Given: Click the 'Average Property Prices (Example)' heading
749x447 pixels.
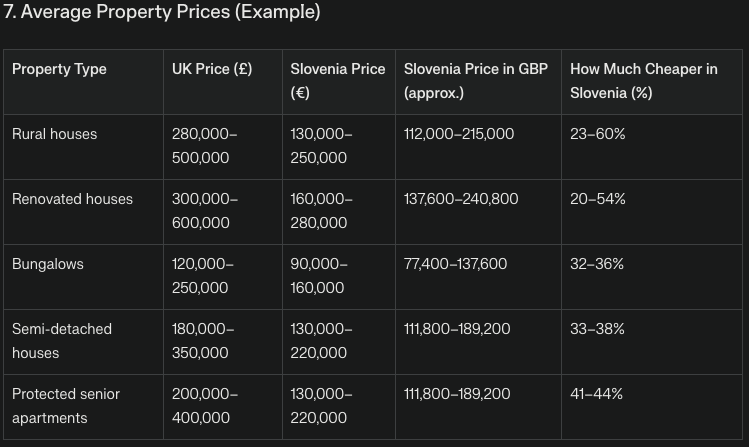Looking at the screenshot, I should pos(161,13).
